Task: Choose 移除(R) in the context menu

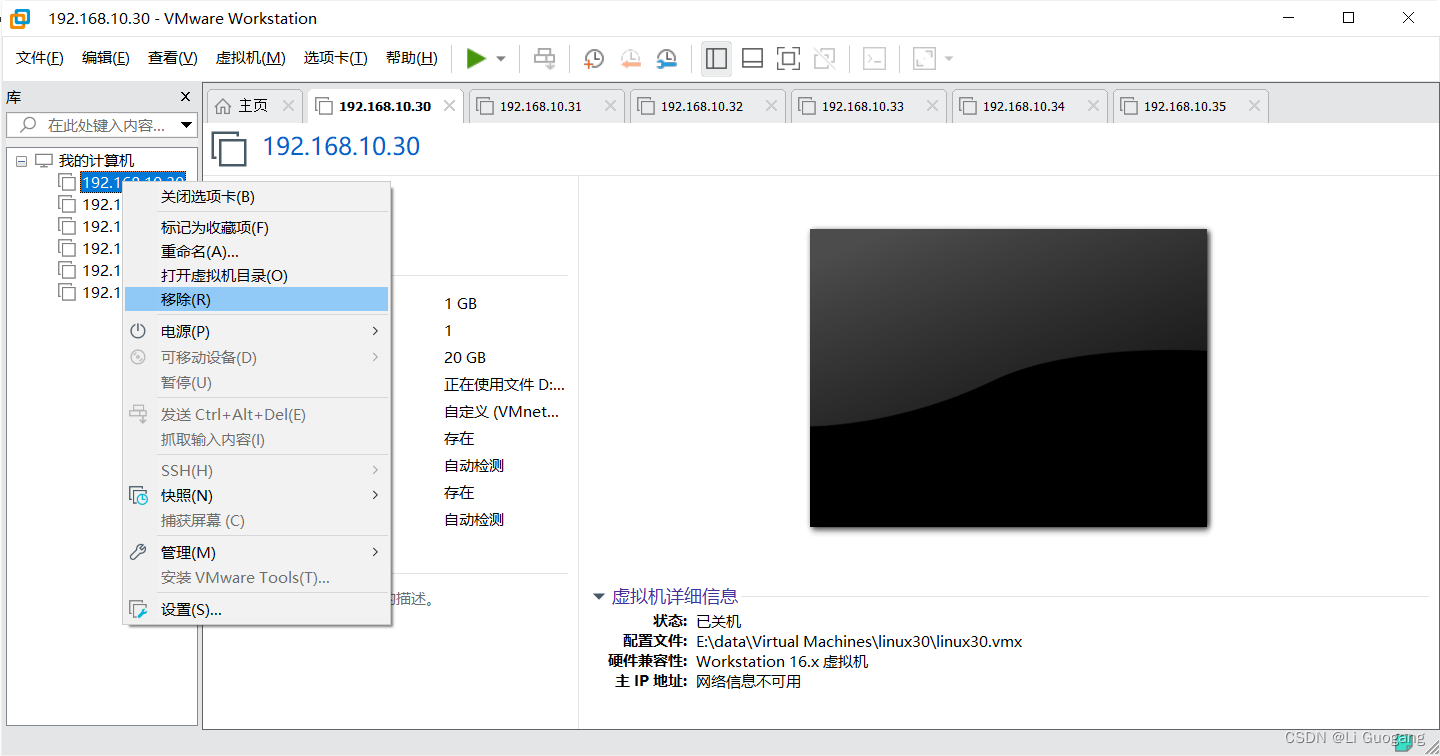Action: 256,299
